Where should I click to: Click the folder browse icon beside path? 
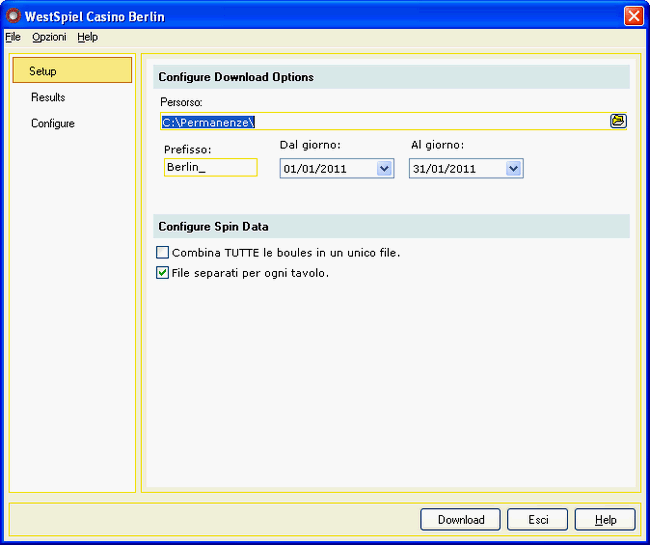(618, 121)
